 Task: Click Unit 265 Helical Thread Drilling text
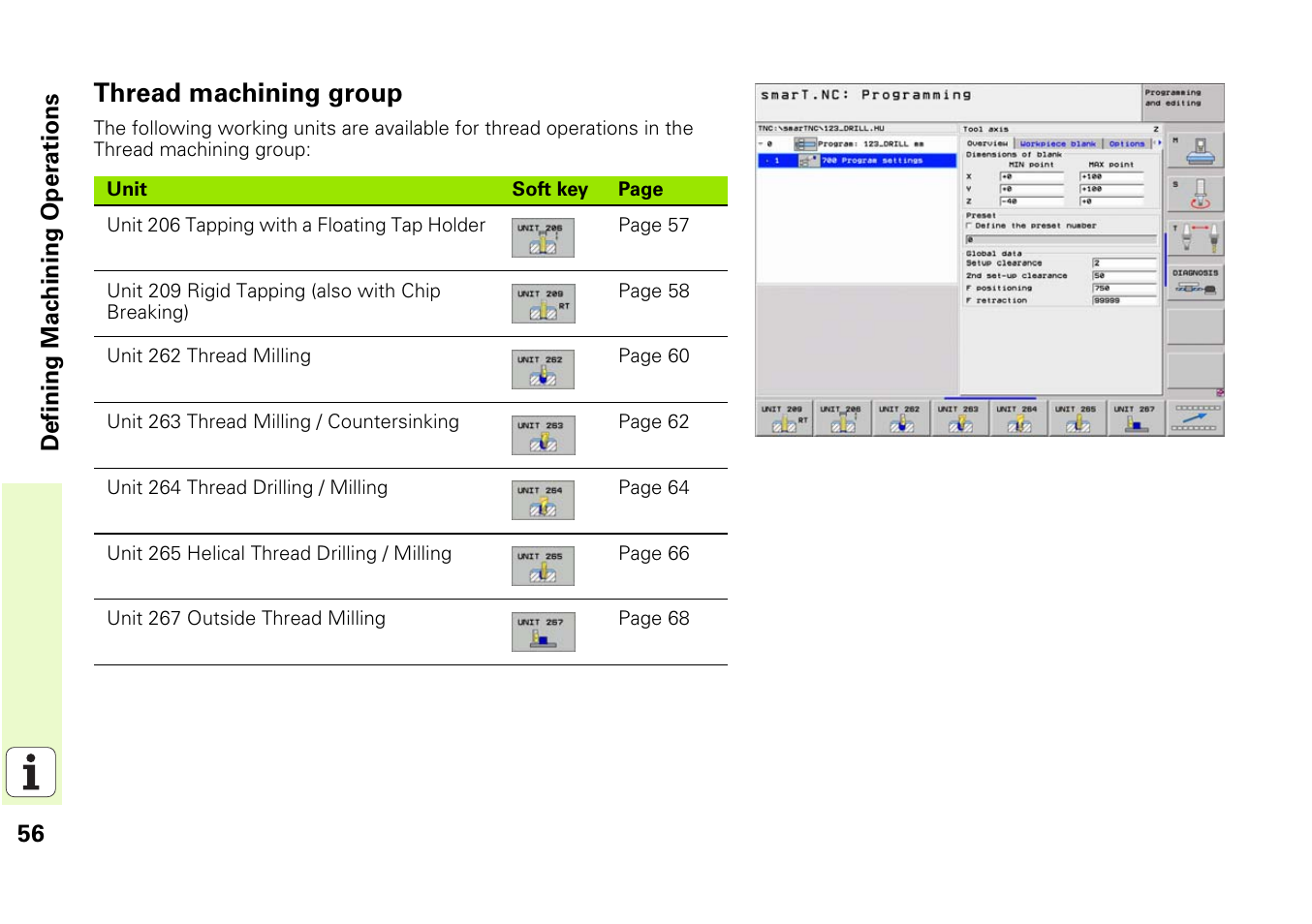[x=279, y=554]
